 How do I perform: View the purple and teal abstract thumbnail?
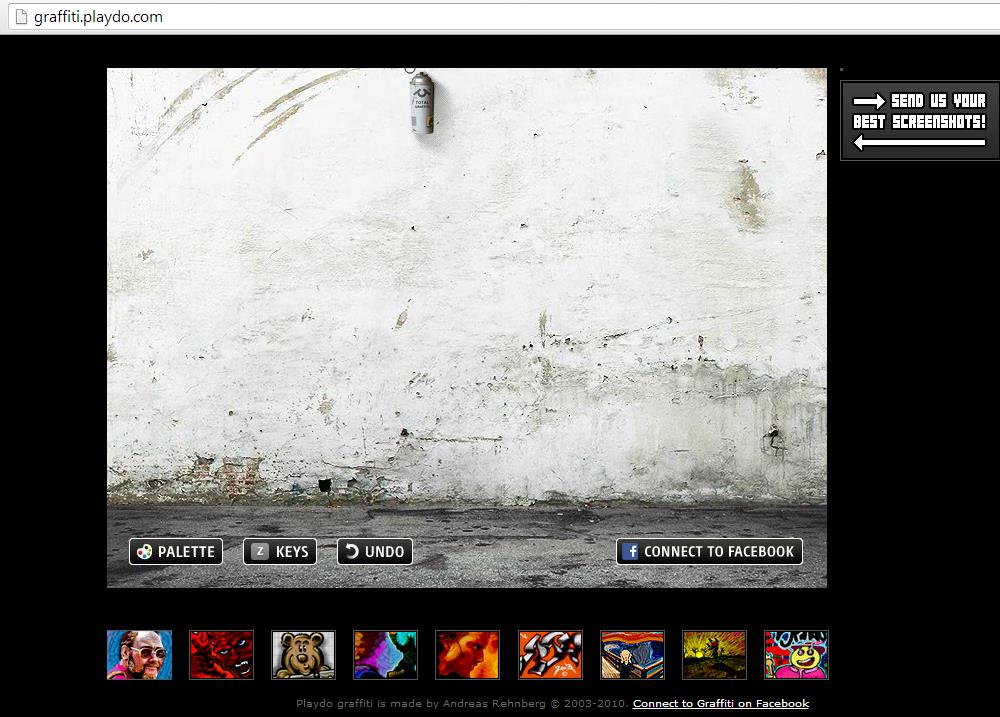(x=385, y=655)
